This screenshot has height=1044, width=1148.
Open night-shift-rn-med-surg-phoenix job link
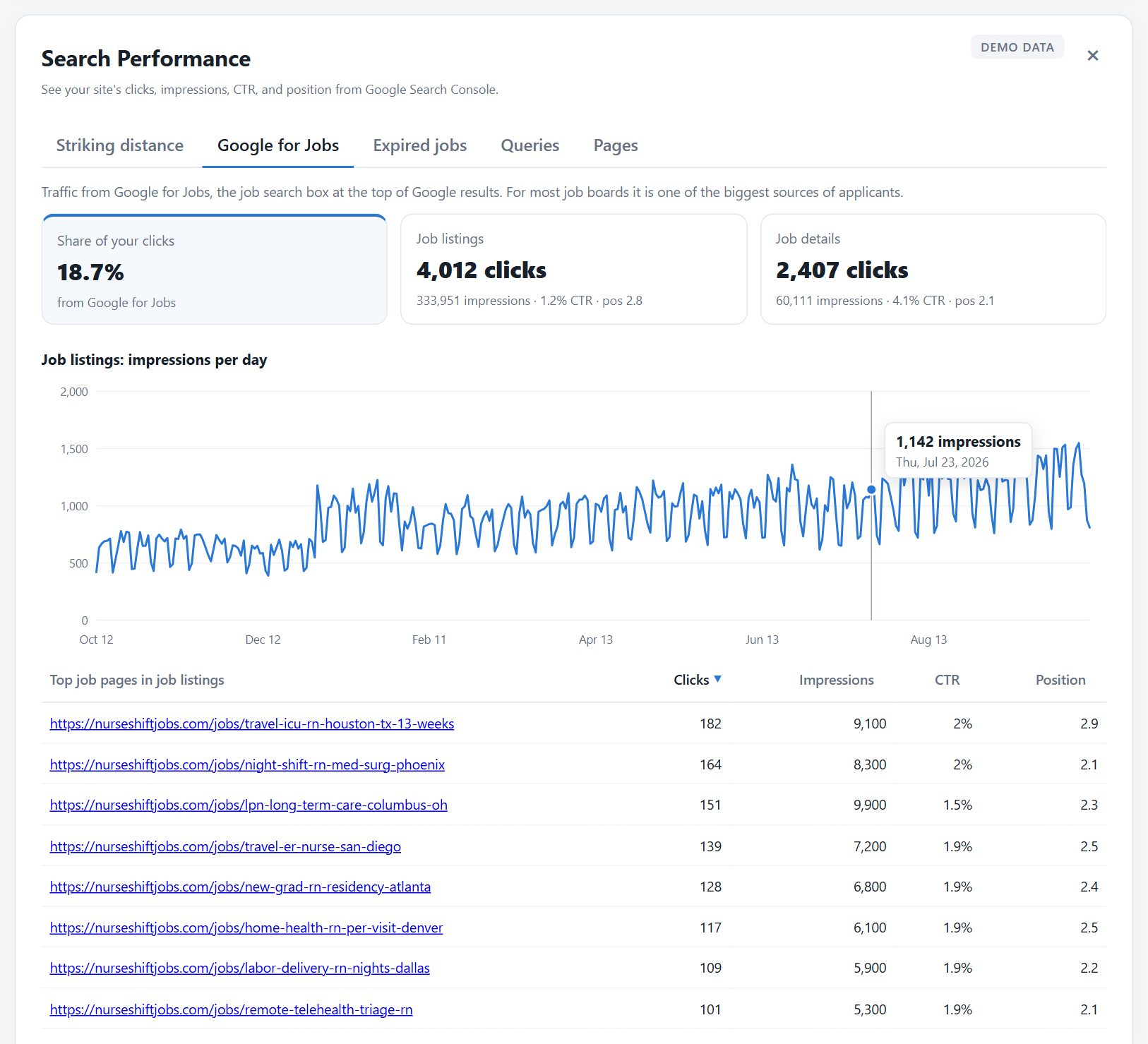pos(247,764)
